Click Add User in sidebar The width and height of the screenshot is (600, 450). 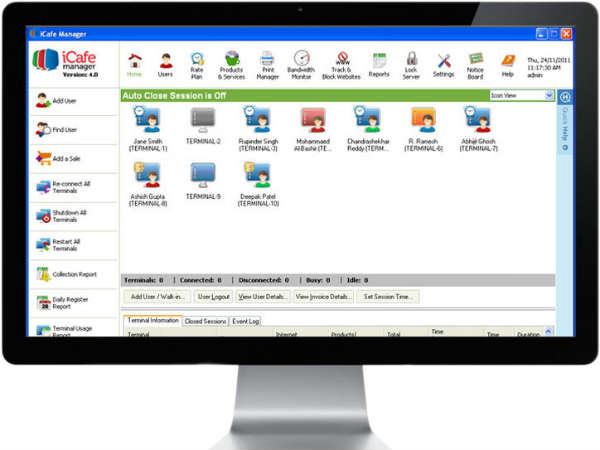click(74, 101)
